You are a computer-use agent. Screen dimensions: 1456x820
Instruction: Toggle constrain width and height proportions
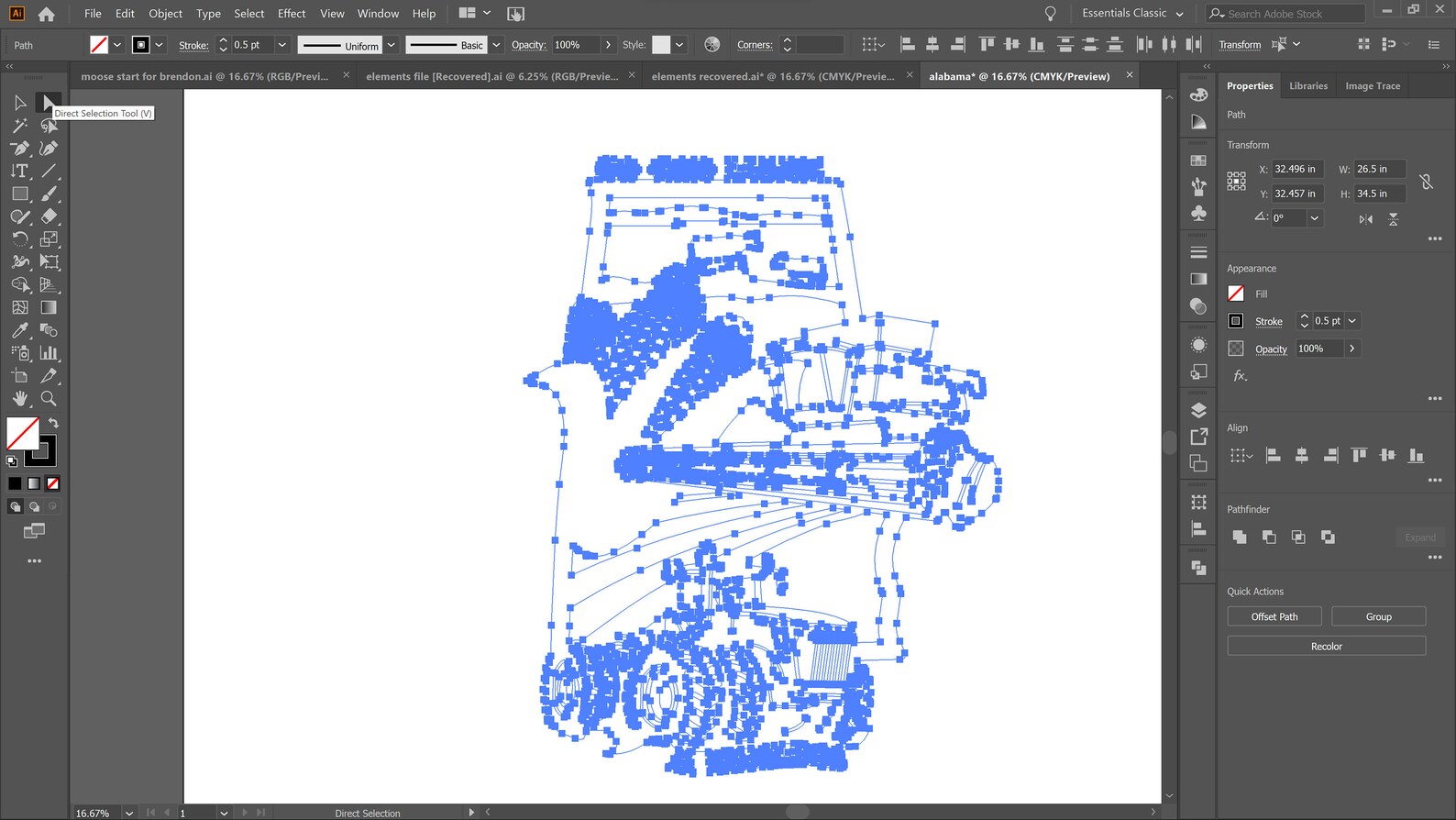(x=1426, y=182)
